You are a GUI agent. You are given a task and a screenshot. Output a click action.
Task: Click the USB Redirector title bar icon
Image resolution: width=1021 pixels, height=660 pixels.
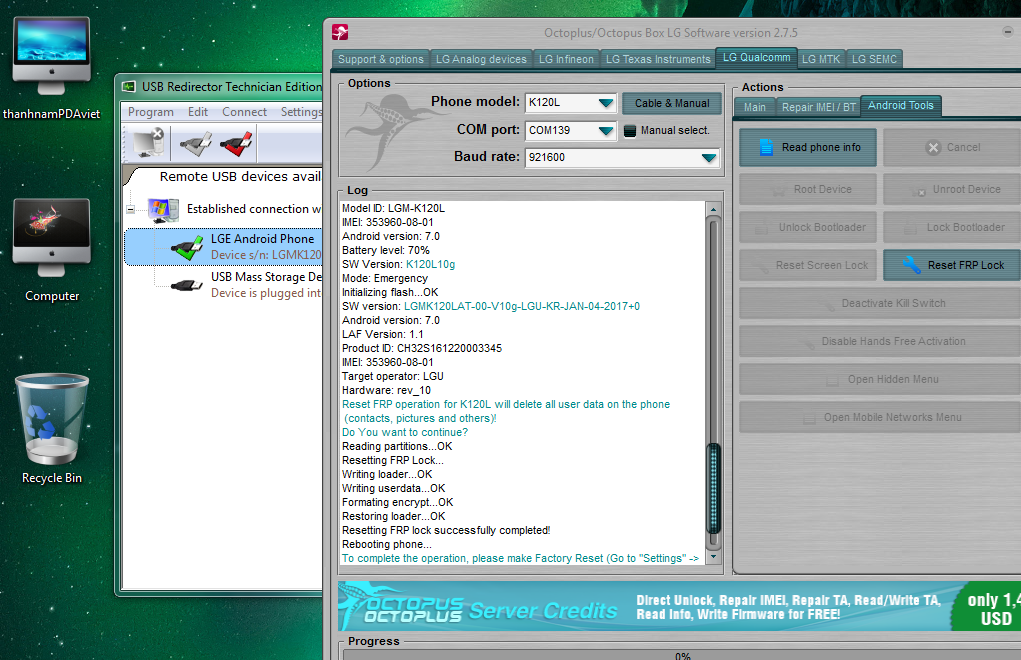tap(129, 87)
